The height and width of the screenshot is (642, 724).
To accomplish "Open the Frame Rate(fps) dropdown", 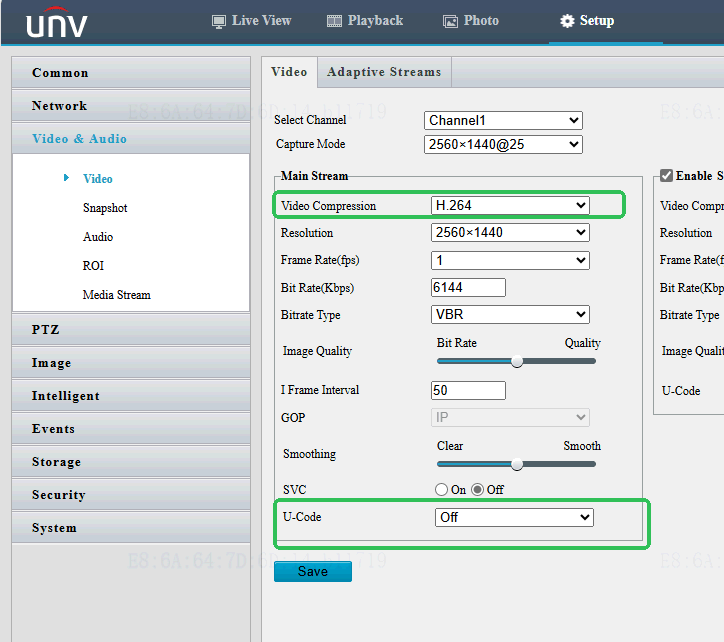I will click(510, 260).
